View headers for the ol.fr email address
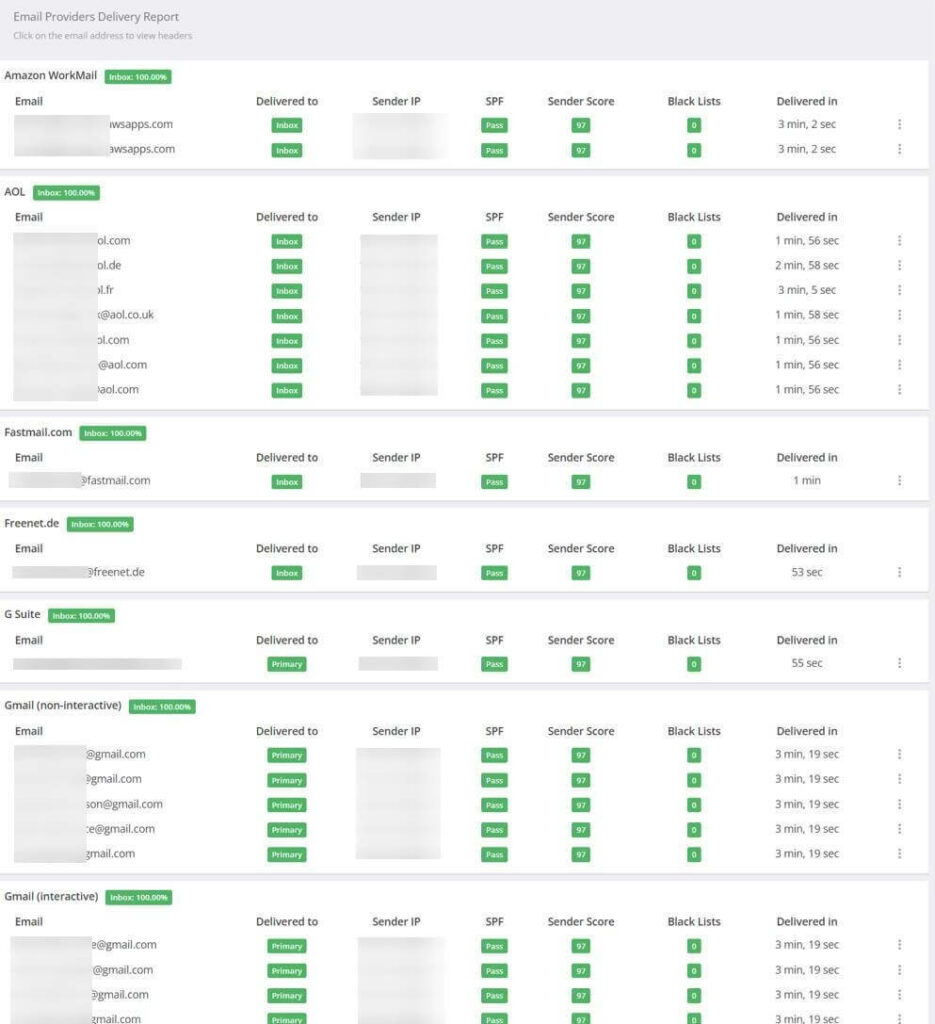 [x=105, y=290]
